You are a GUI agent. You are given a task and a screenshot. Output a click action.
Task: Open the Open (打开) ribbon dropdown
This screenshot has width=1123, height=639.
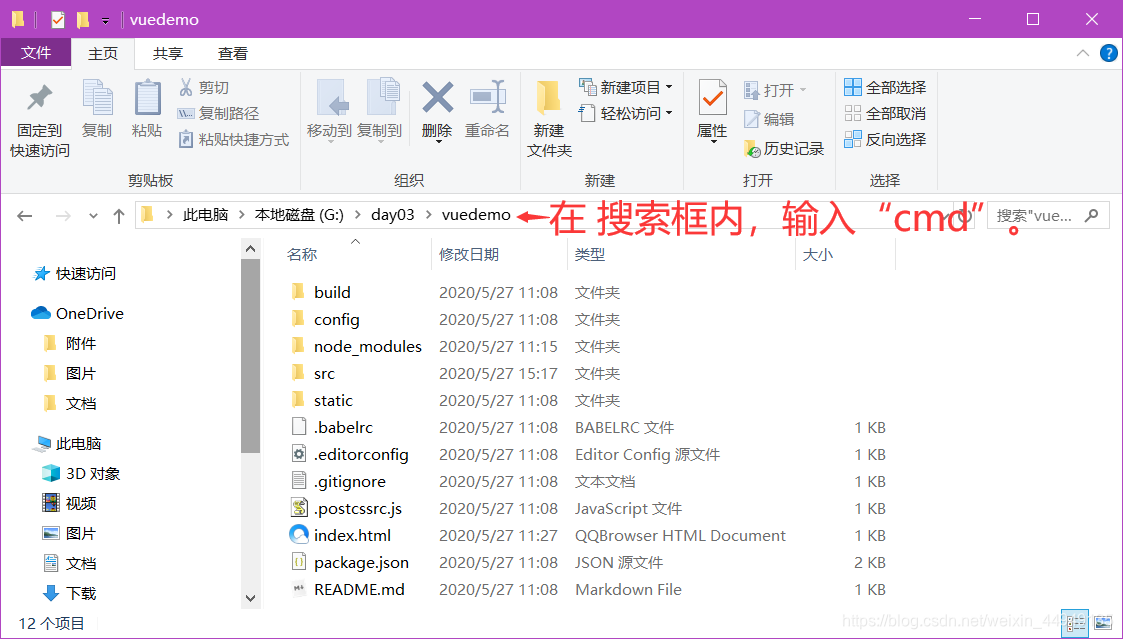(x=776, y=90)
